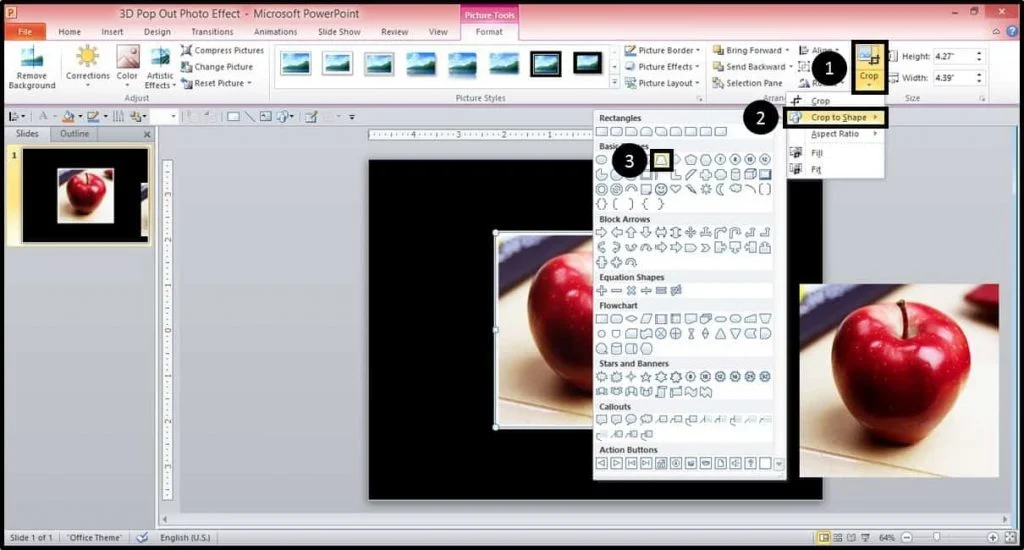The width and height of the screenshot is (1024, 550).
Task: Select the first rectangle in Rectangles
Action: coord(601,131)
